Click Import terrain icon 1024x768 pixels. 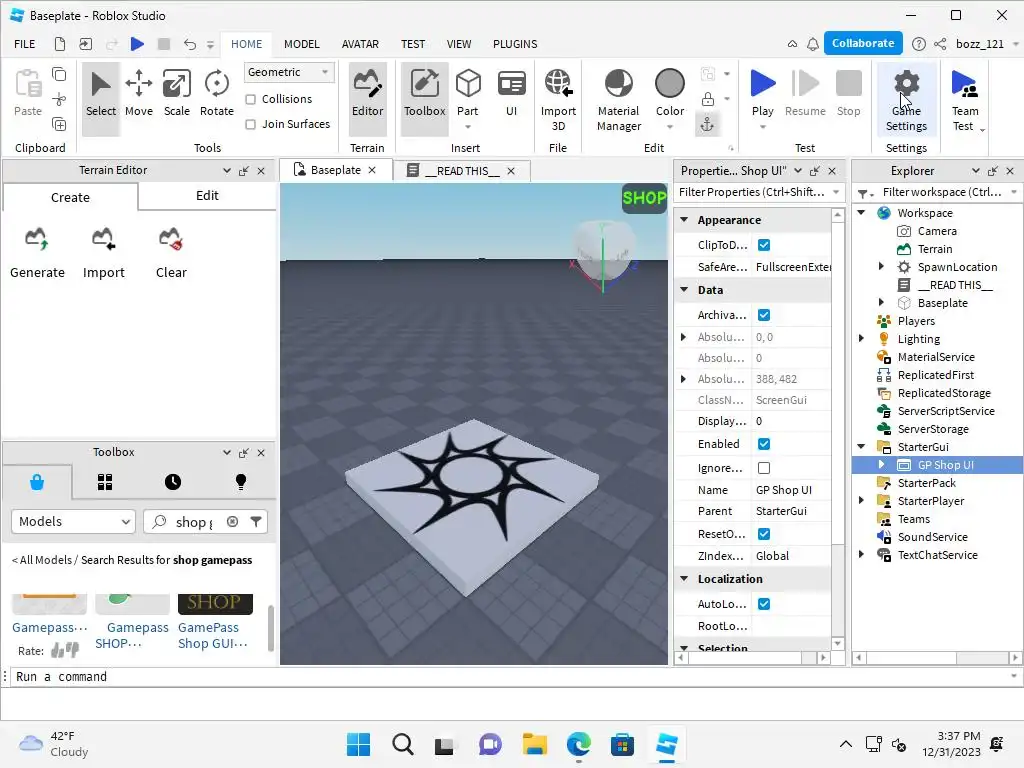[103, 253]
